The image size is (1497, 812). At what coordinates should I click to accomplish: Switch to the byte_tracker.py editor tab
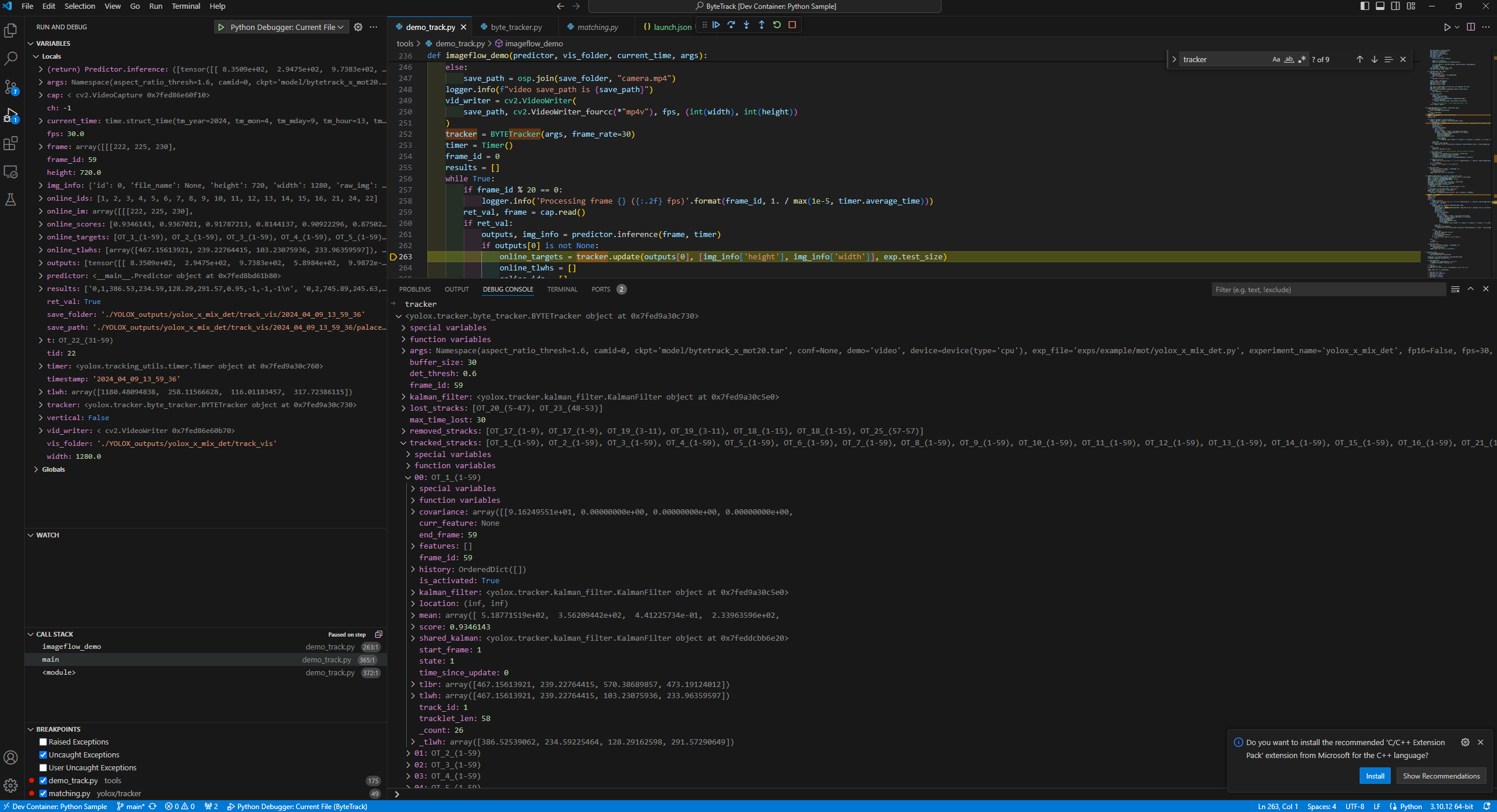point(515,27)
